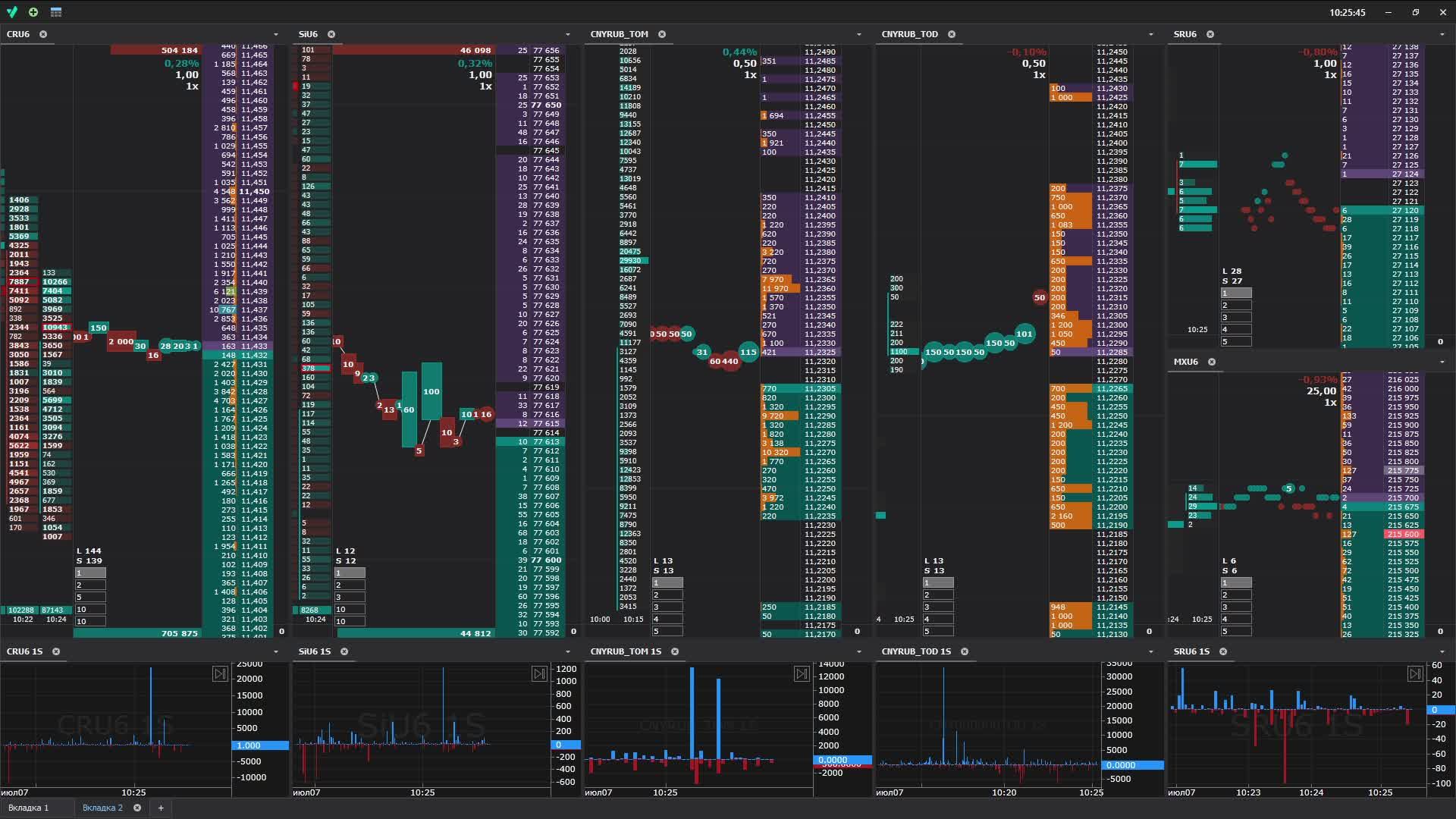
Task: Click the green plus add-window icon
Action: point(33,12)
